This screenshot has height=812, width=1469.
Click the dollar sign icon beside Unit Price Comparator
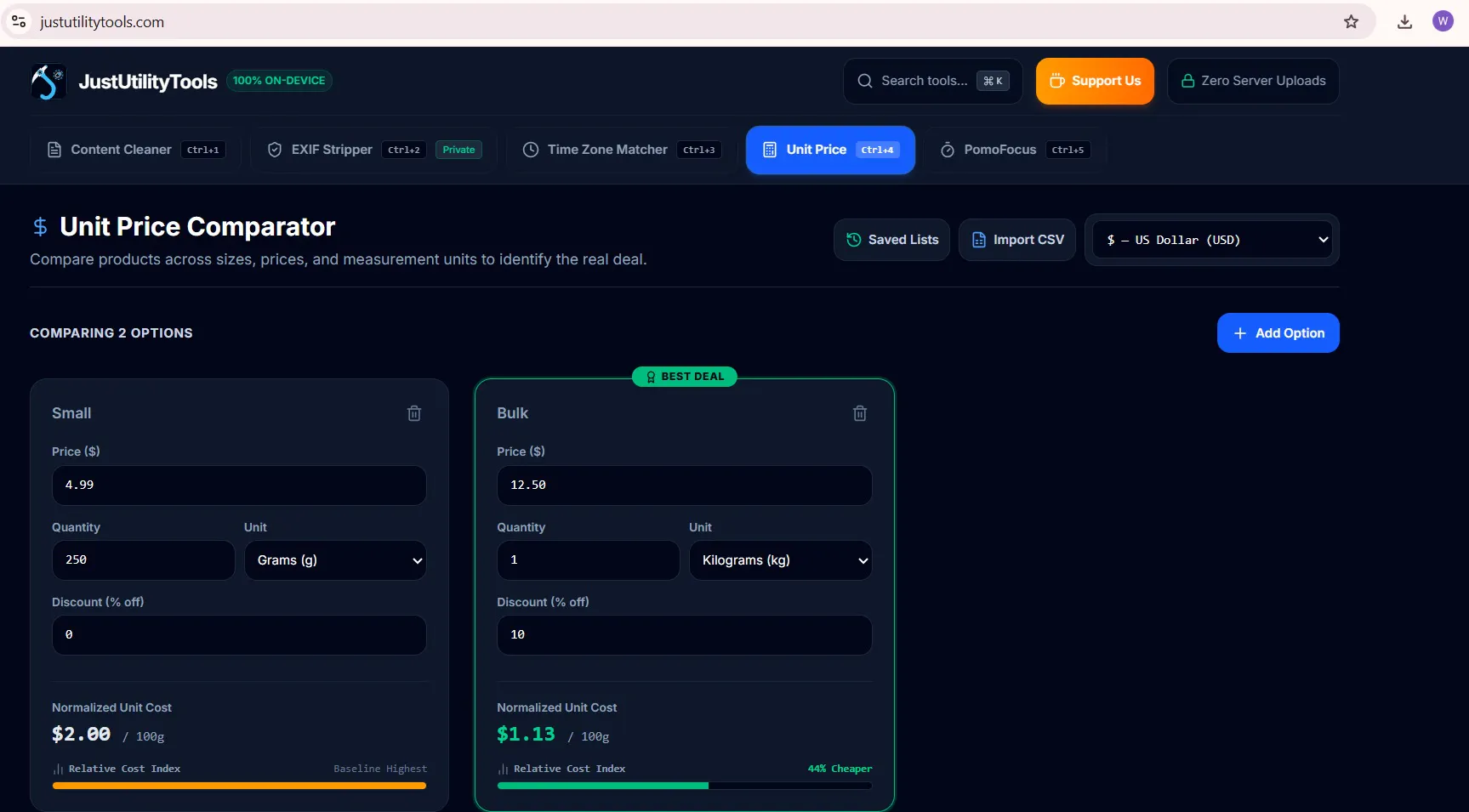pos(40,226)
